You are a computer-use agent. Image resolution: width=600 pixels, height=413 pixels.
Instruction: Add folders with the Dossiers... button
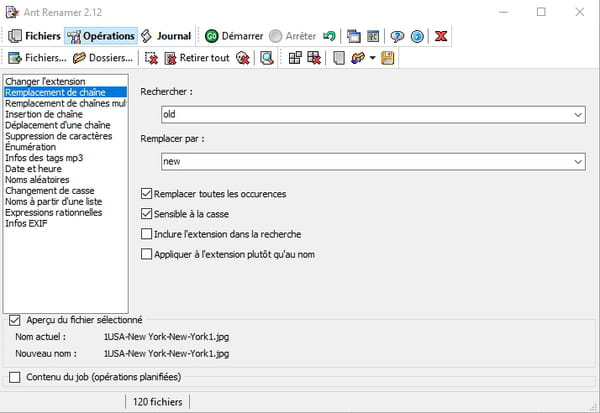pos(103,58)
